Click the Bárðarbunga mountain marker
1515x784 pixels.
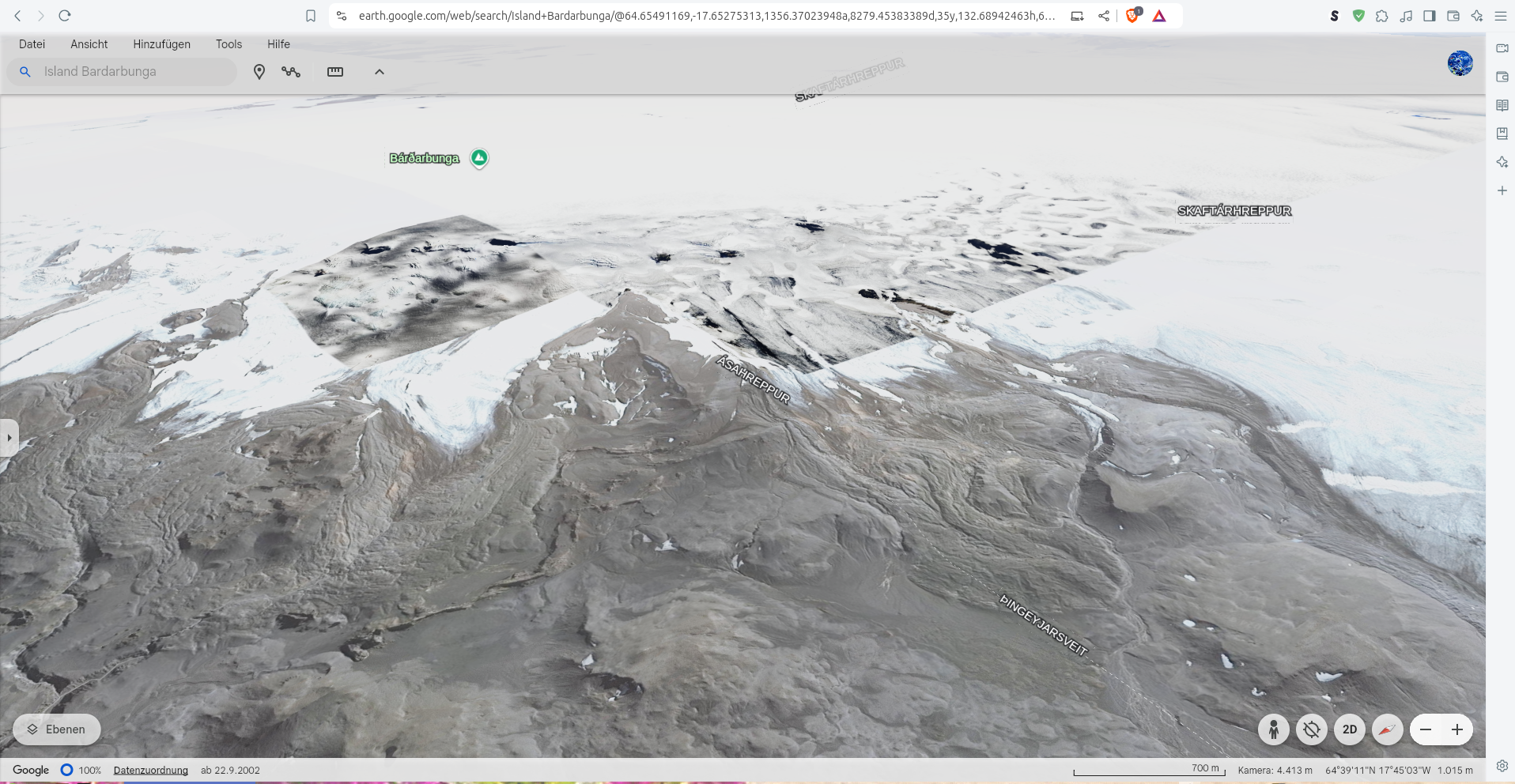[x=479, y=158]
